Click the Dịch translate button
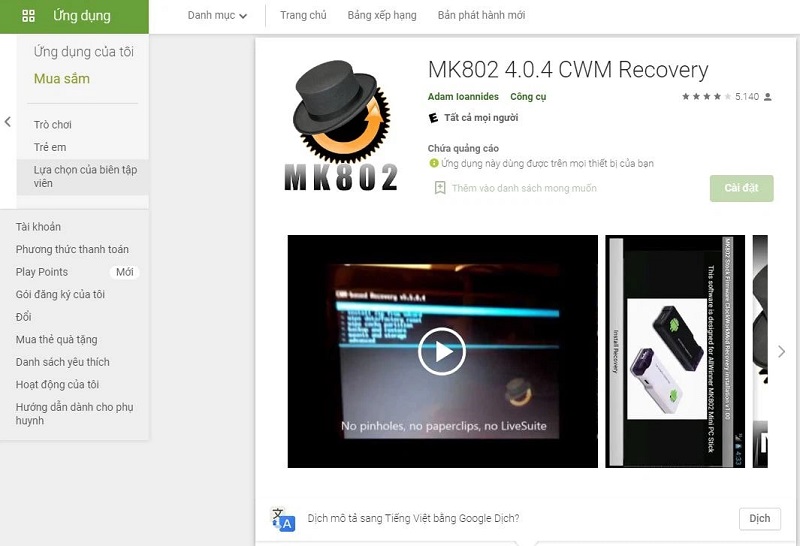800x546 pixels. [x=760, y=518]
